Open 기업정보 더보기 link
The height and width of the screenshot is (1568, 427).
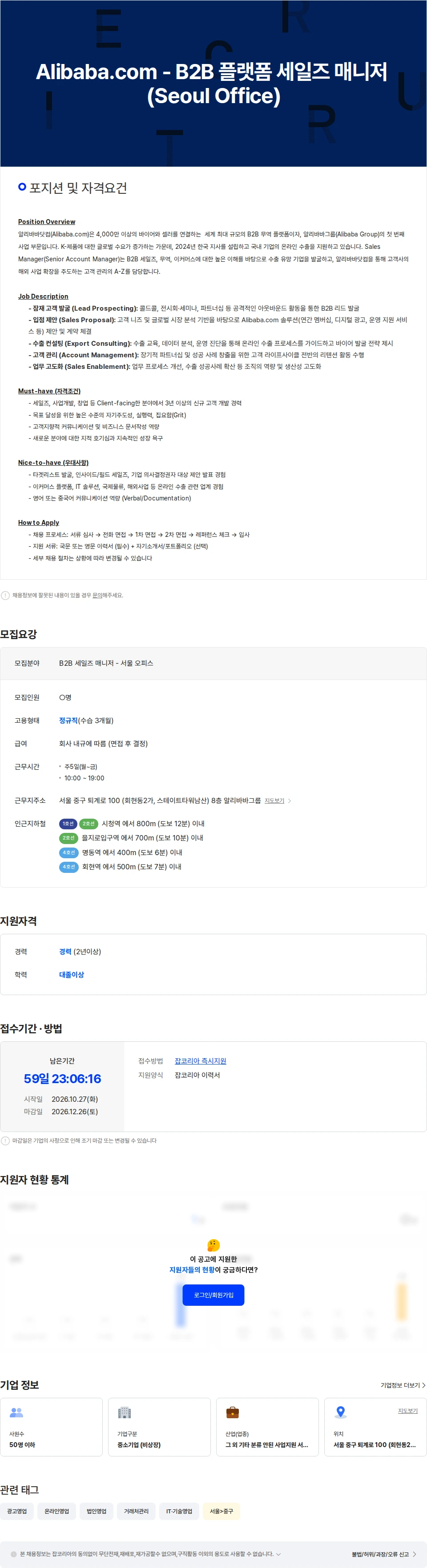coord(403,1385)
